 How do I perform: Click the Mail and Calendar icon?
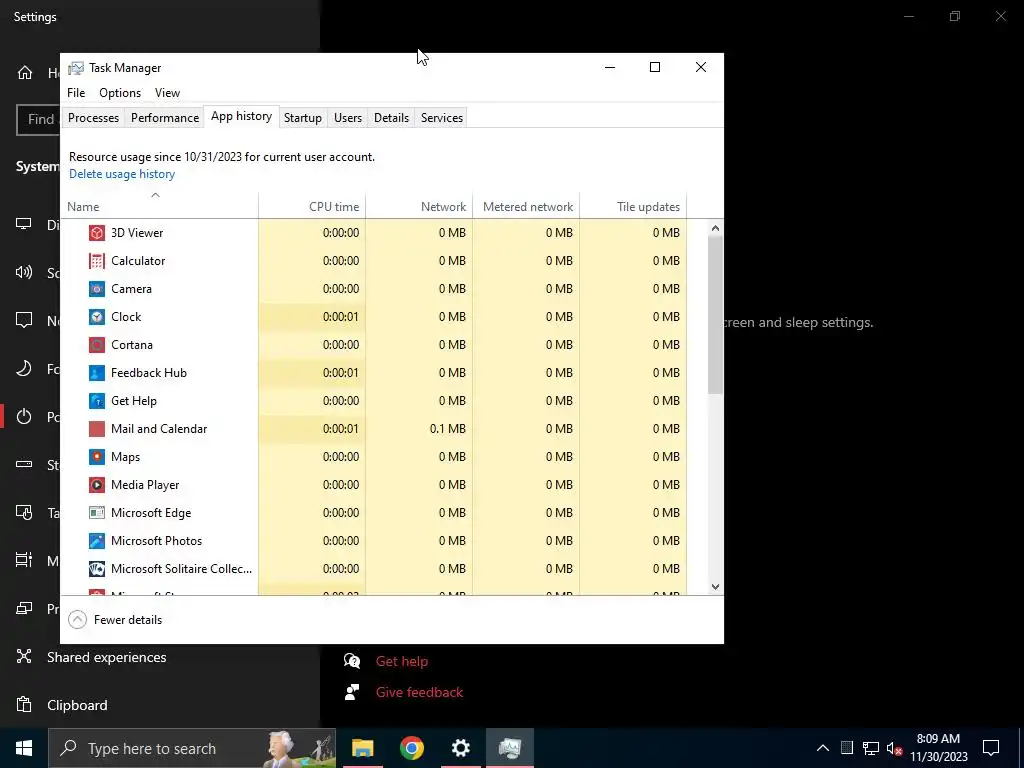pyautogui.click(x=97, y=429)
